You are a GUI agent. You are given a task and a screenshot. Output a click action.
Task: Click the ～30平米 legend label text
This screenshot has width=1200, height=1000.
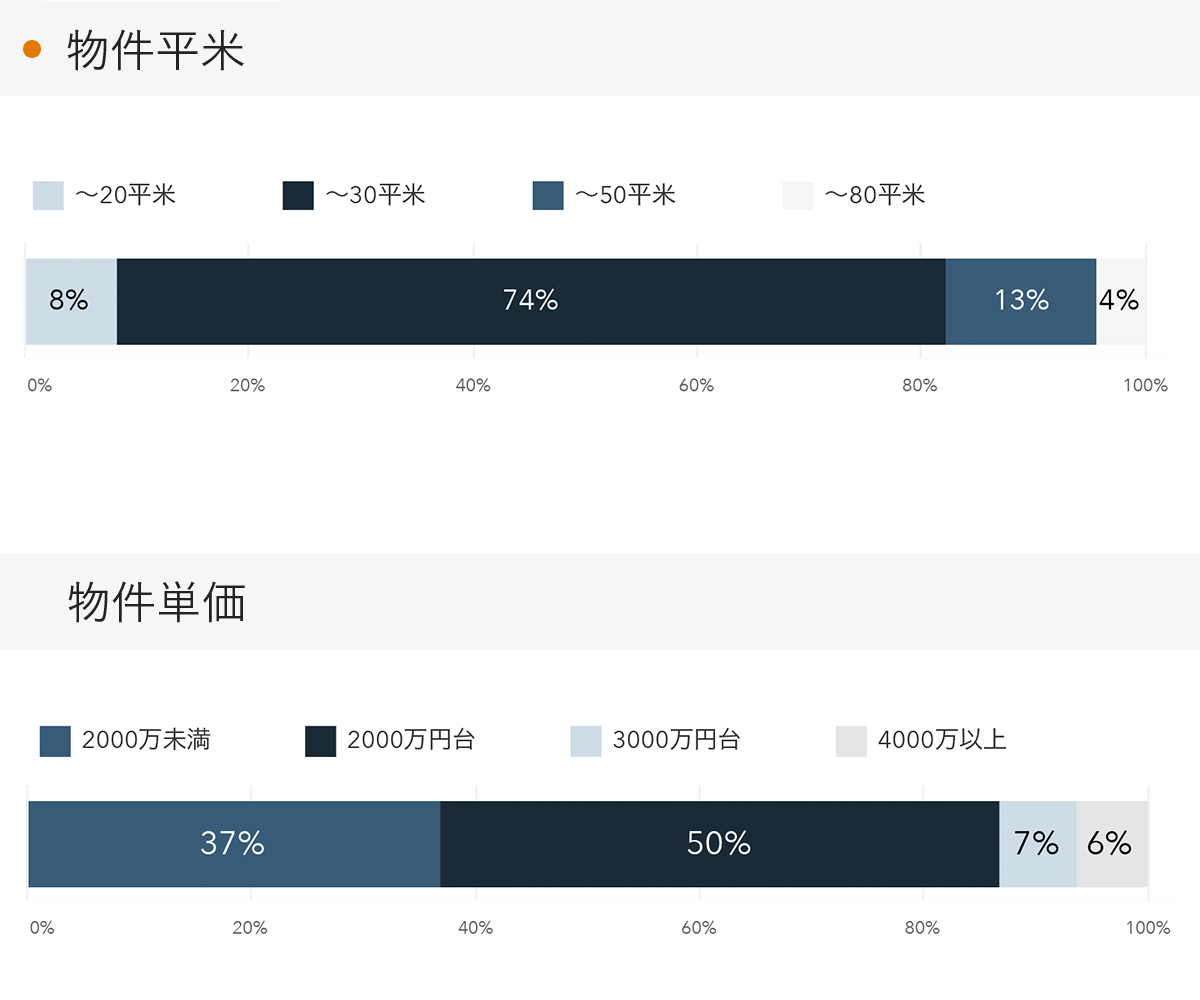tap(375, 195)
